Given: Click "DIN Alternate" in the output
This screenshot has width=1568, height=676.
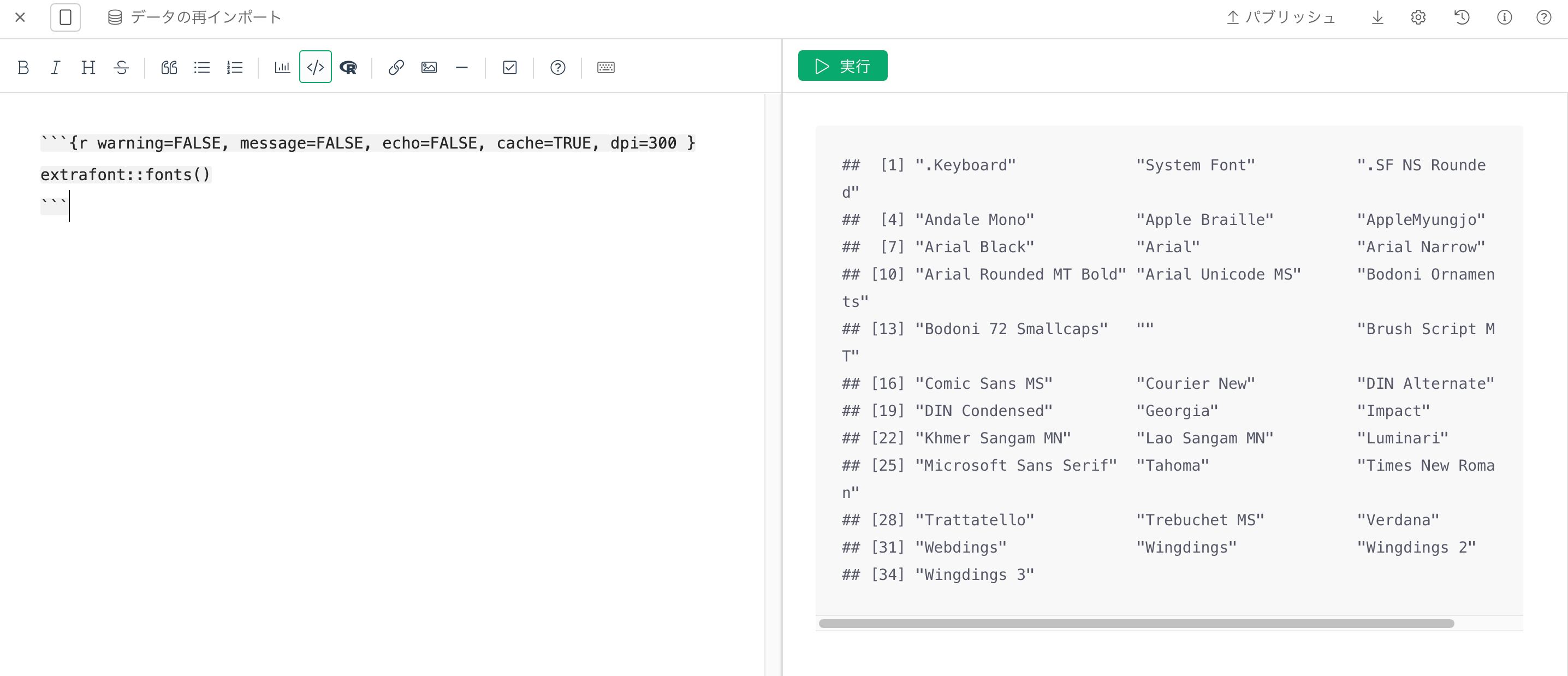Looking at the screenshot, I should coord(1426,384).
